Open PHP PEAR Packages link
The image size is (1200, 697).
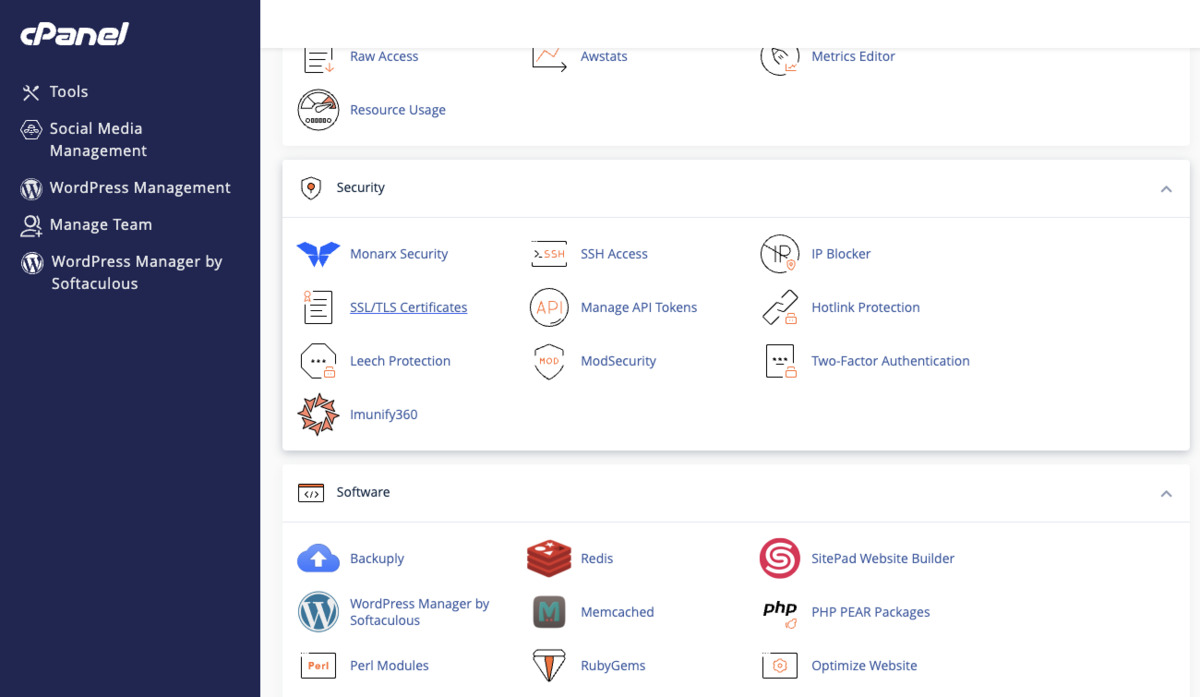tap(871, 612)
